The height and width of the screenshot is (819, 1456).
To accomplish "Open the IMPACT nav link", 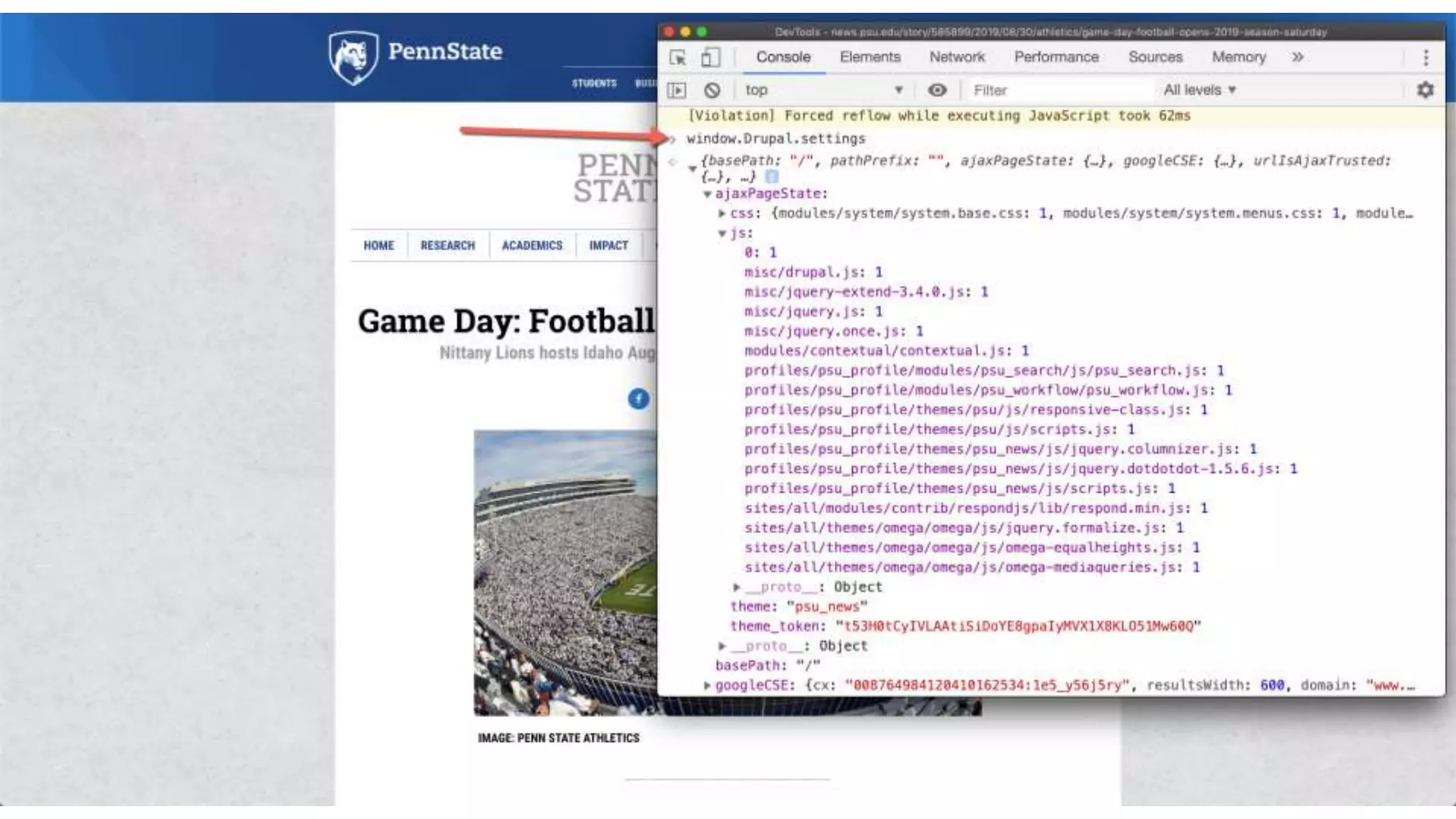I will [609, 245].
